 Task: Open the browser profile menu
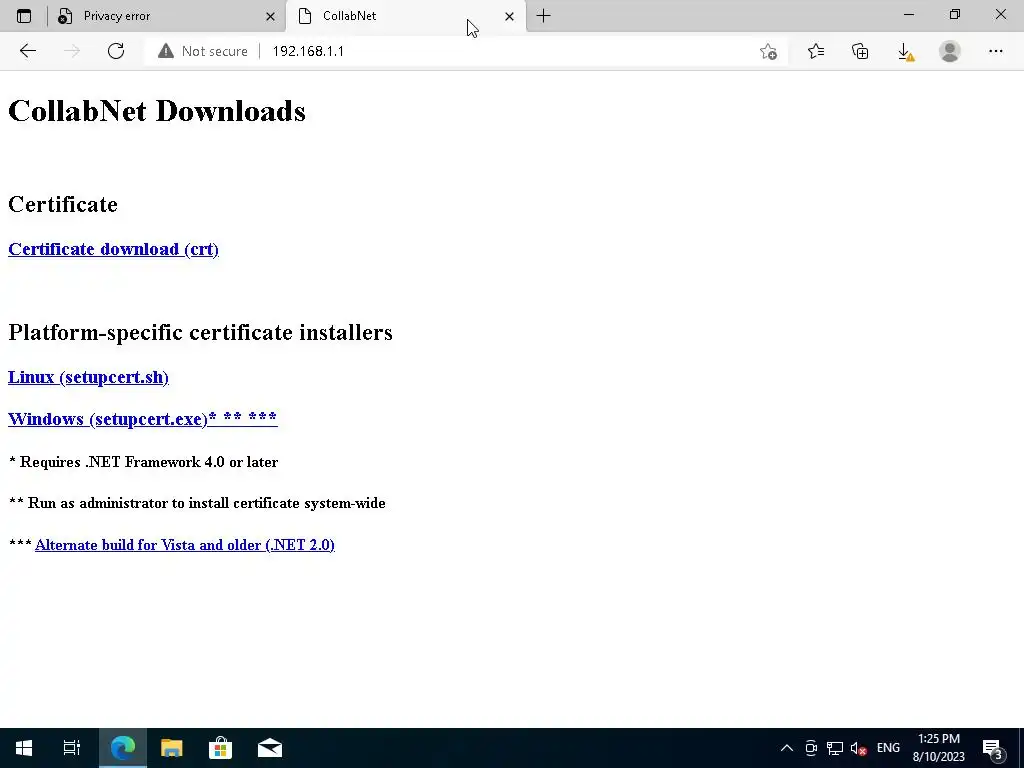tap(950, 51)
